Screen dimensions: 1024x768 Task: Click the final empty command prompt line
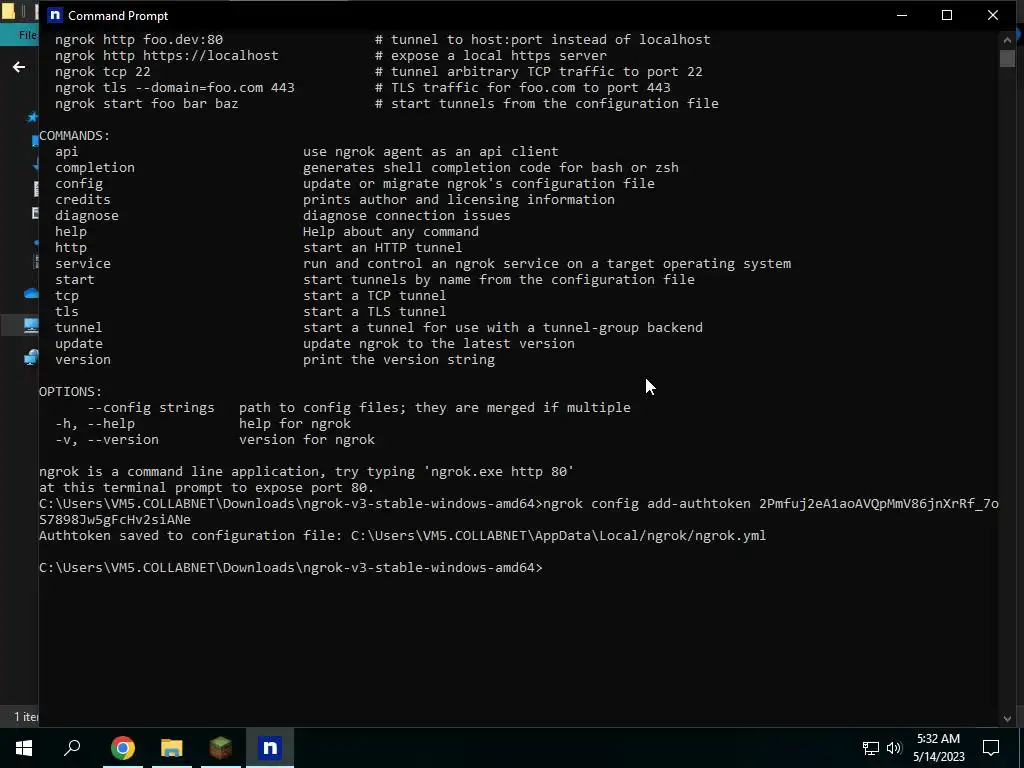click(291, 568)
